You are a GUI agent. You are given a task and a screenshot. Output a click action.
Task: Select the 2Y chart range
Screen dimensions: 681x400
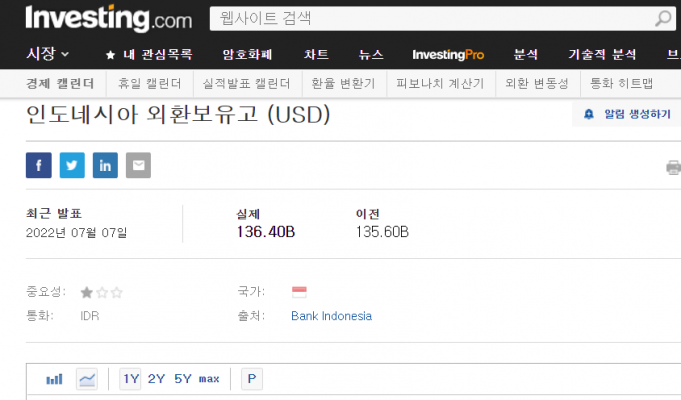156,379
